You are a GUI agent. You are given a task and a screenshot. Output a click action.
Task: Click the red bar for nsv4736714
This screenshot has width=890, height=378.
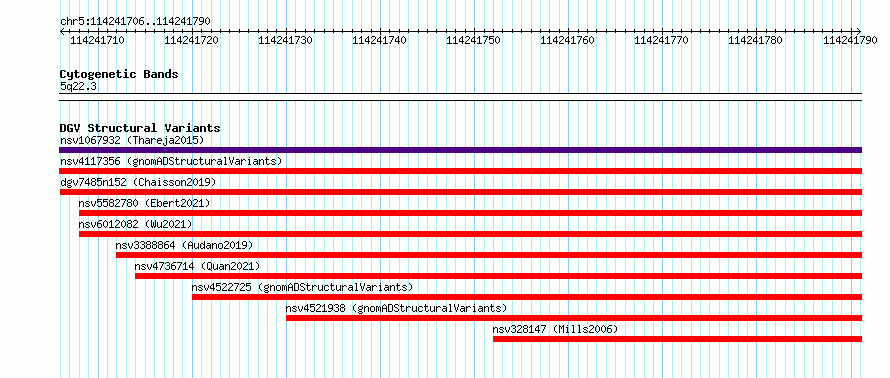point(498,276)
